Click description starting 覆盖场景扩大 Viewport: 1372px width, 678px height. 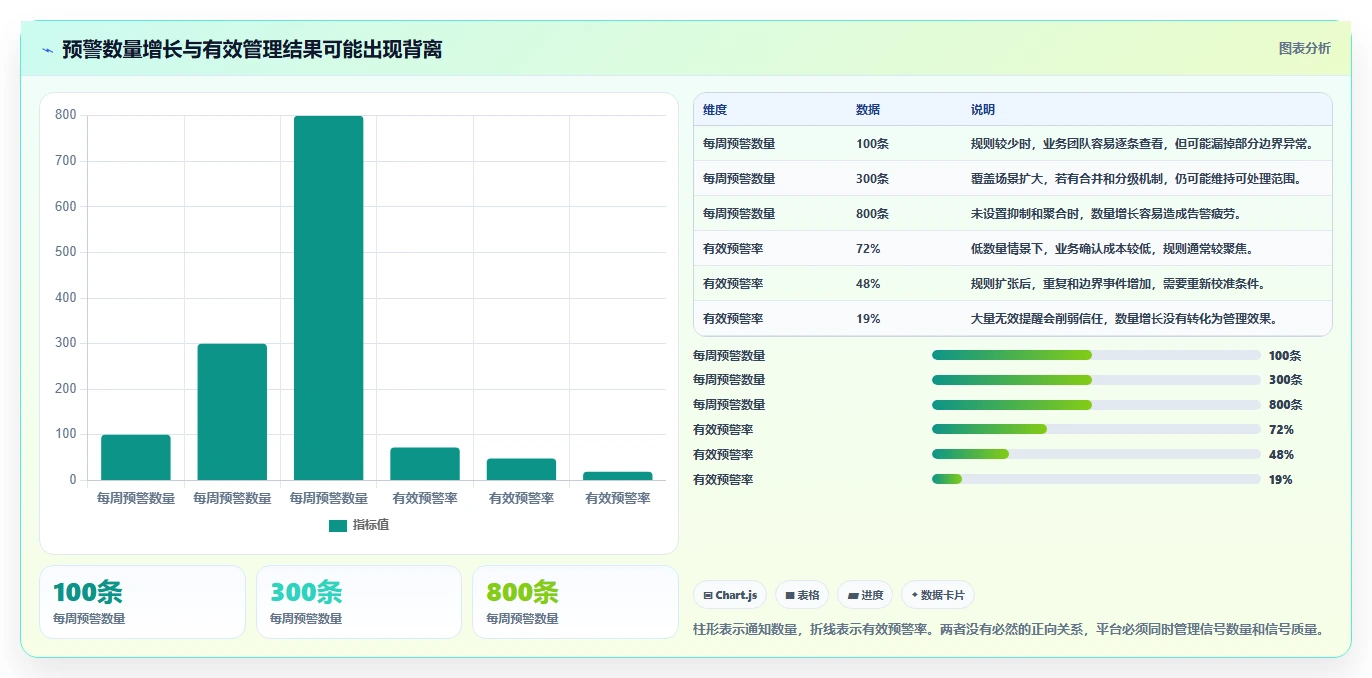point(1138,179)
